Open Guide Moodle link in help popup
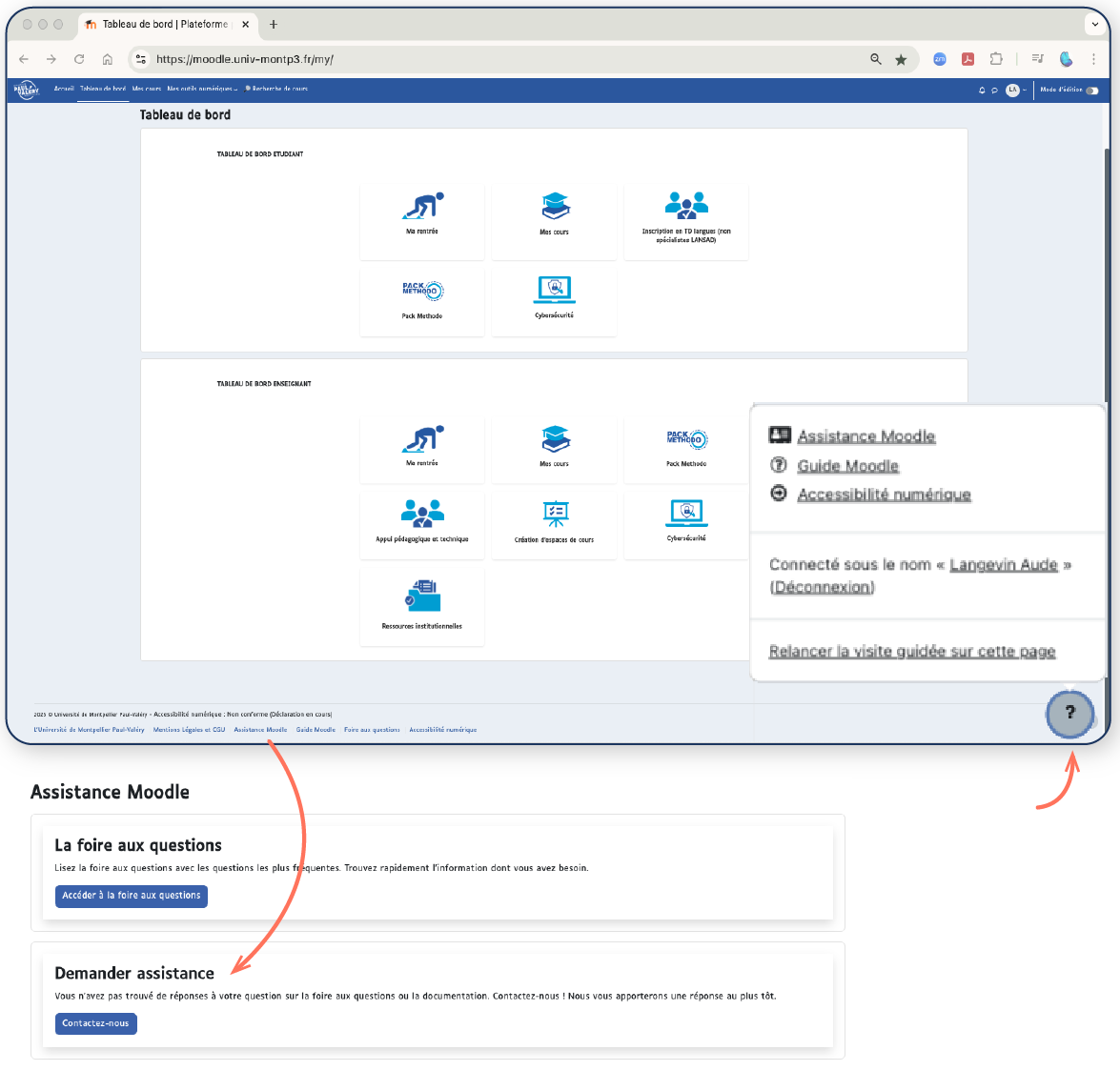The height and width of the screenshot is (1091, 1120). (x=847, y=466)
